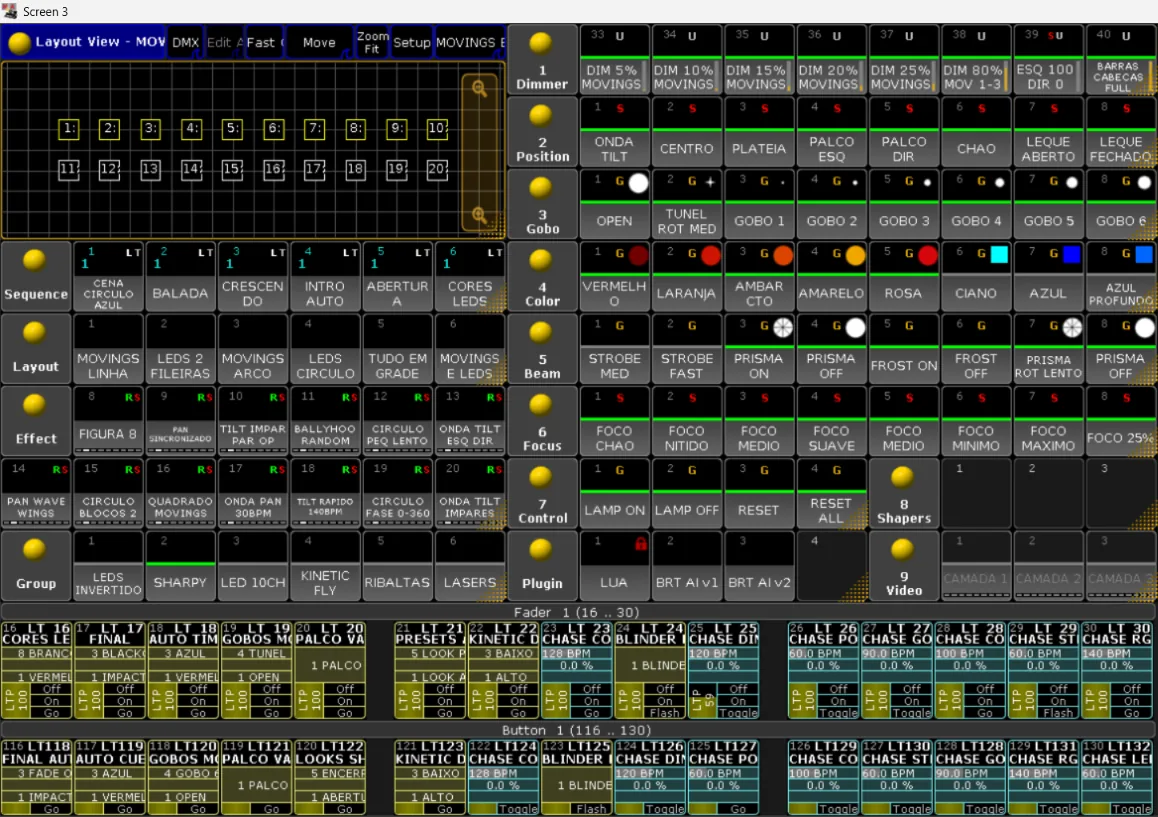Screen dimensions: 1158x817
Task: Select the BALADA sequence
Action: (180, 276)
